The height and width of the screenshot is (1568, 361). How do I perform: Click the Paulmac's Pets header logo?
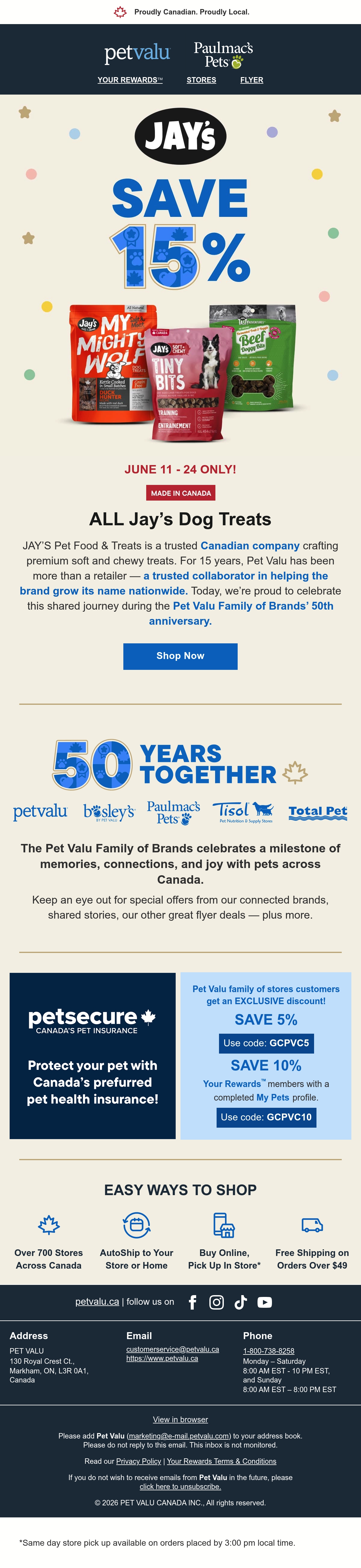click(x=223, y=55)
